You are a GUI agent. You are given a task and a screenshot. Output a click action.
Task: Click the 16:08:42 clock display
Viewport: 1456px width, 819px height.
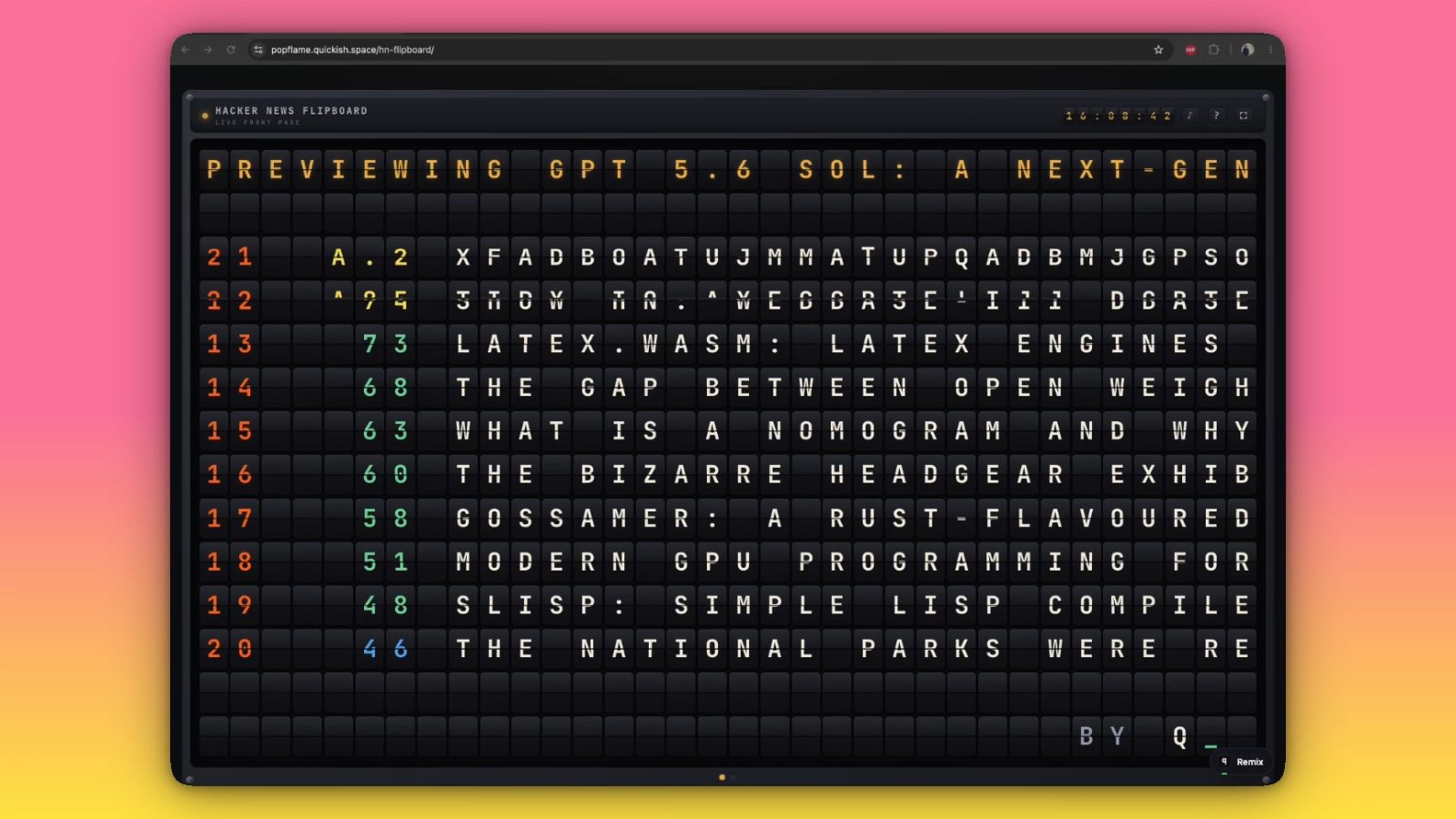pos(1118,116)
